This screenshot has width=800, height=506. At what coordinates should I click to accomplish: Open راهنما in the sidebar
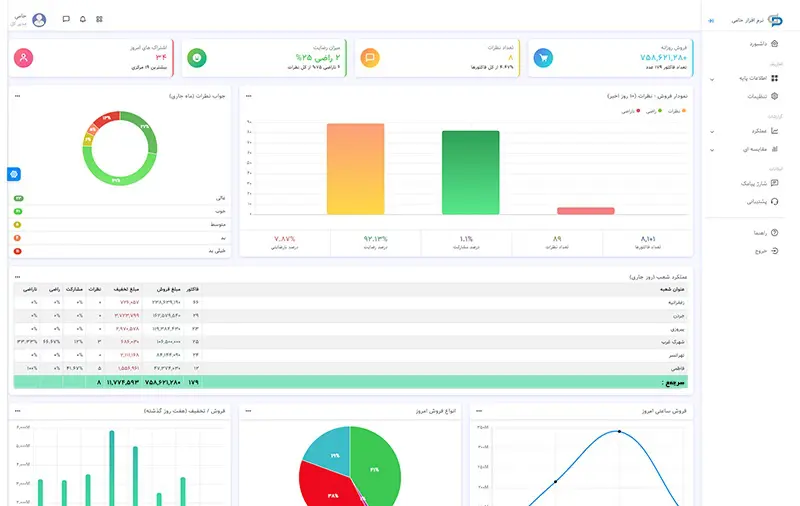point(760,233)
